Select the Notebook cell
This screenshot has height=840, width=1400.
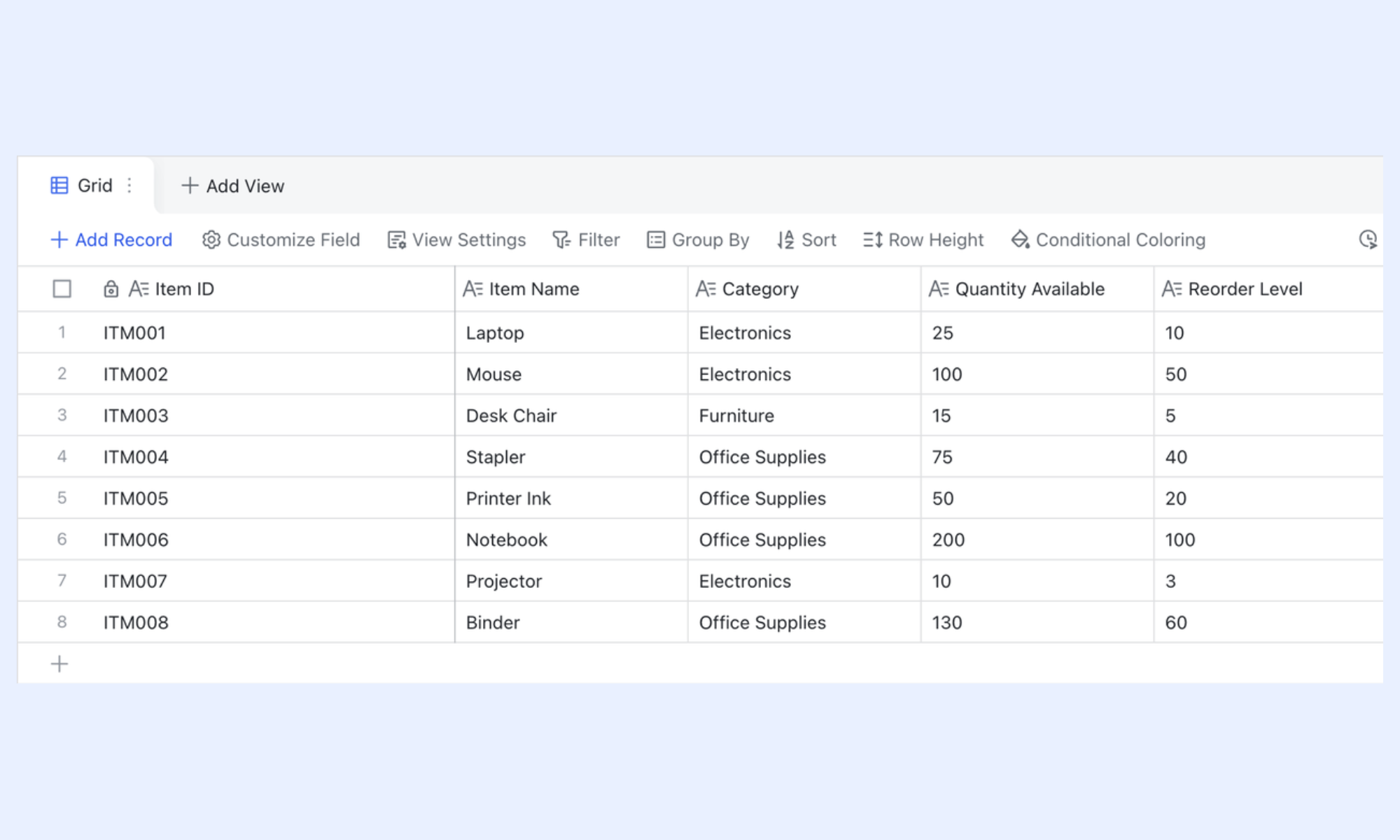pos(571,539)
